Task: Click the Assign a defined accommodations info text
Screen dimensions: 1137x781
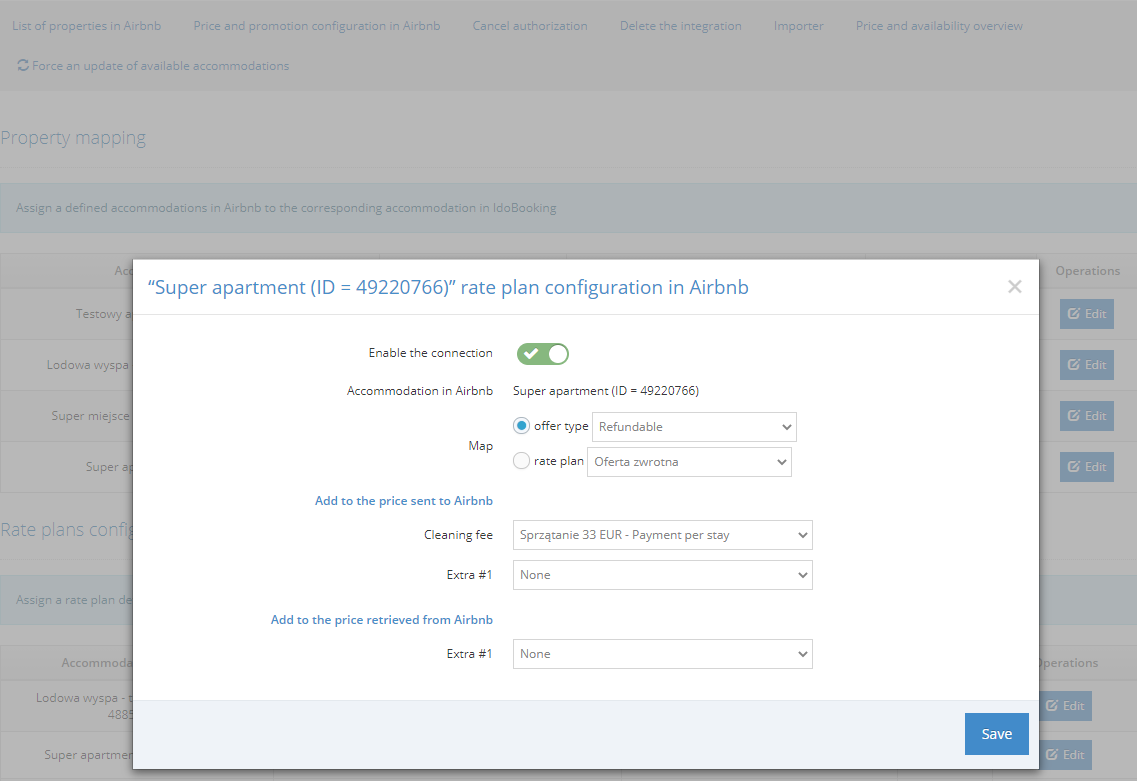Action: click(286, 208)
